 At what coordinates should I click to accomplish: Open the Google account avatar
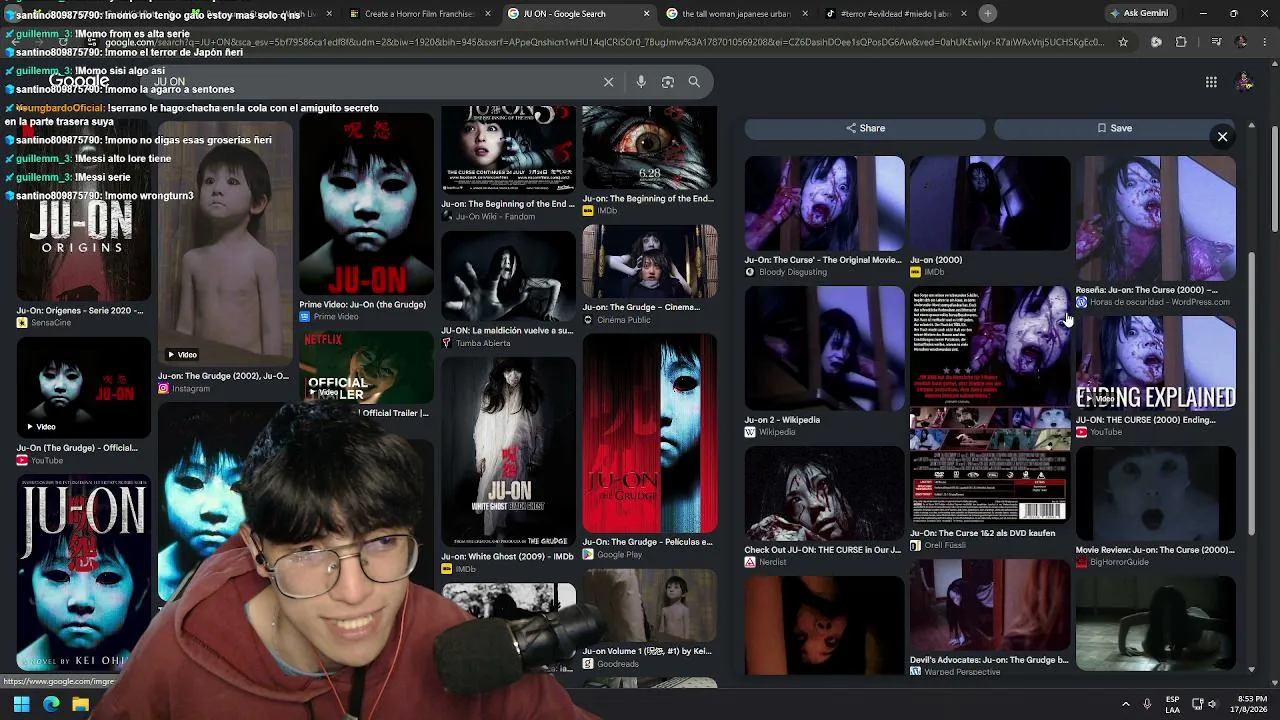pos(1245,82)
